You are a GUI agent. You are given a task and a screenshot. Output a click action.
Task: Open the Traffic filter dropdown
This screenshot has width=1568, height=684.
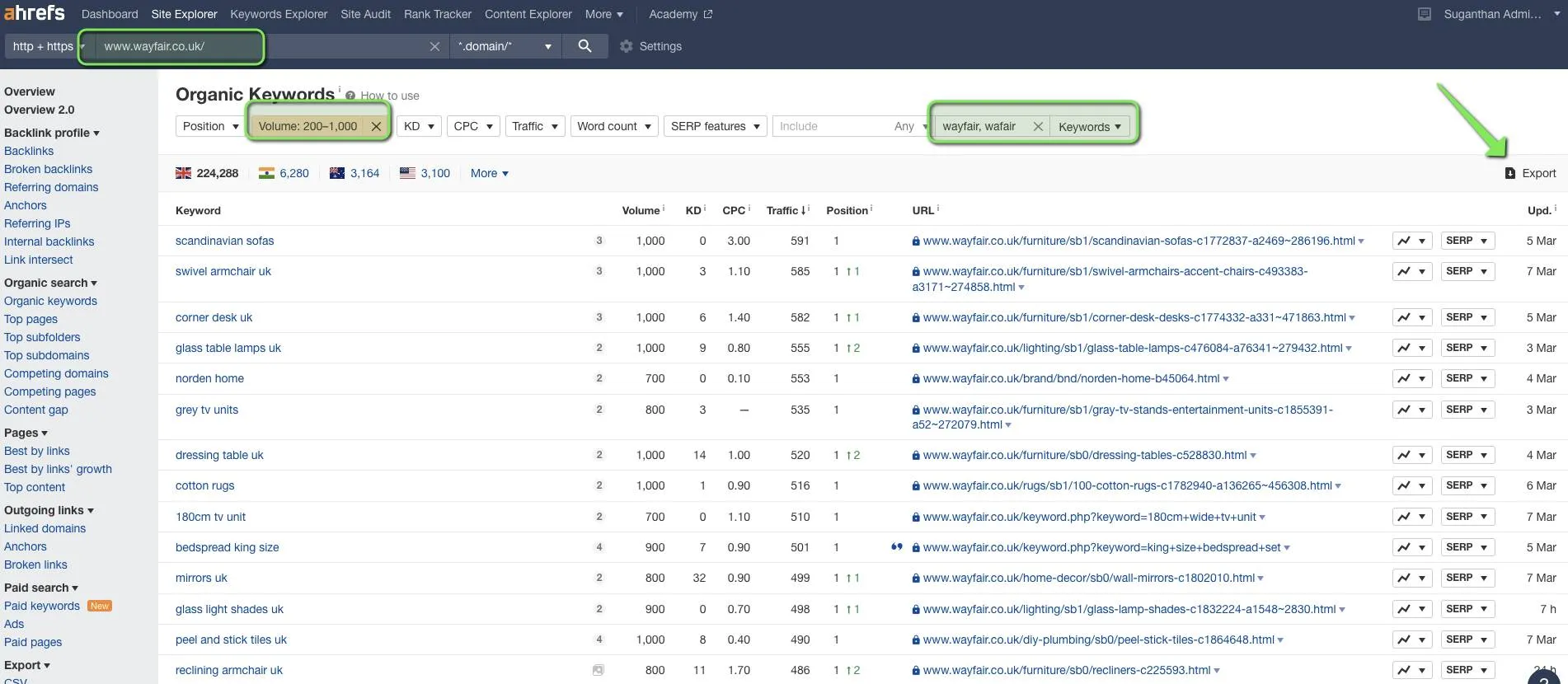pos(535,126)
